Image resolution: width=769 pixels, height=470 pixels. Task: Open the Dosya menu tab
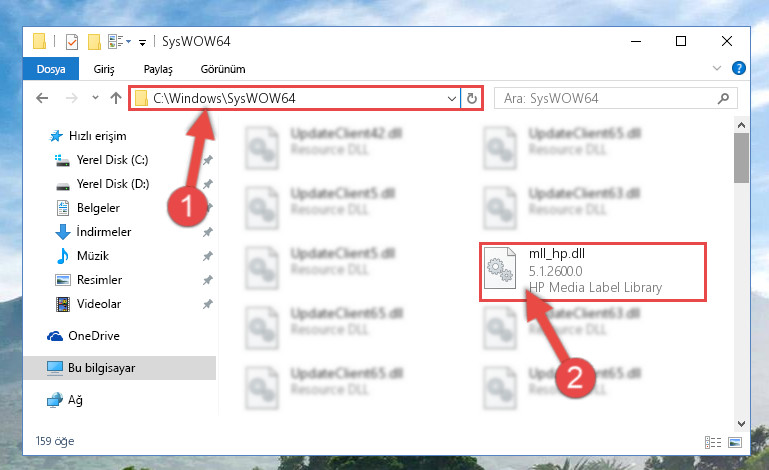click(x=51, y=69)
